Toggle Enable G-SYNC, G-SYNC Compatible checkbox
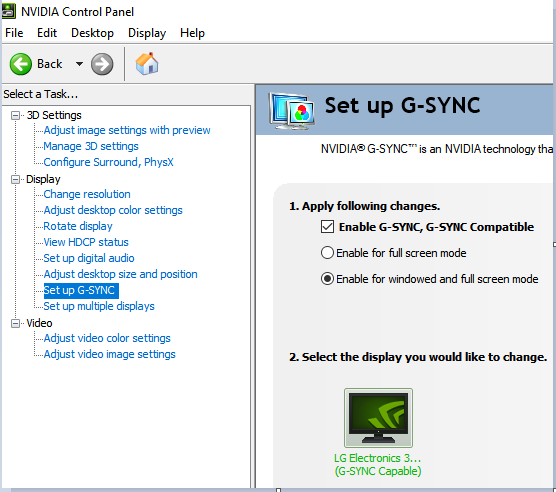This screenshot has width=556, height=492. coord(327,227)
